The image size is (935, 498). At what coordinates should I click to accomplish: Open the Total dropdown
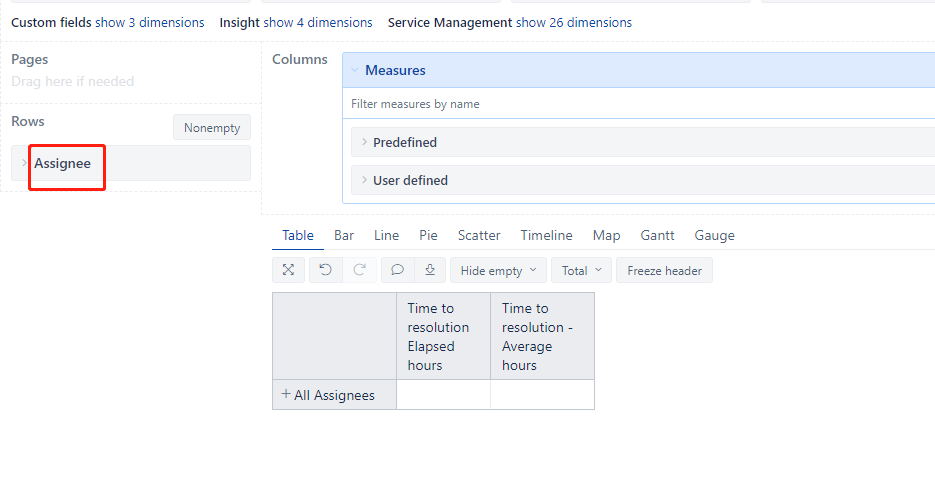[581, 270]
